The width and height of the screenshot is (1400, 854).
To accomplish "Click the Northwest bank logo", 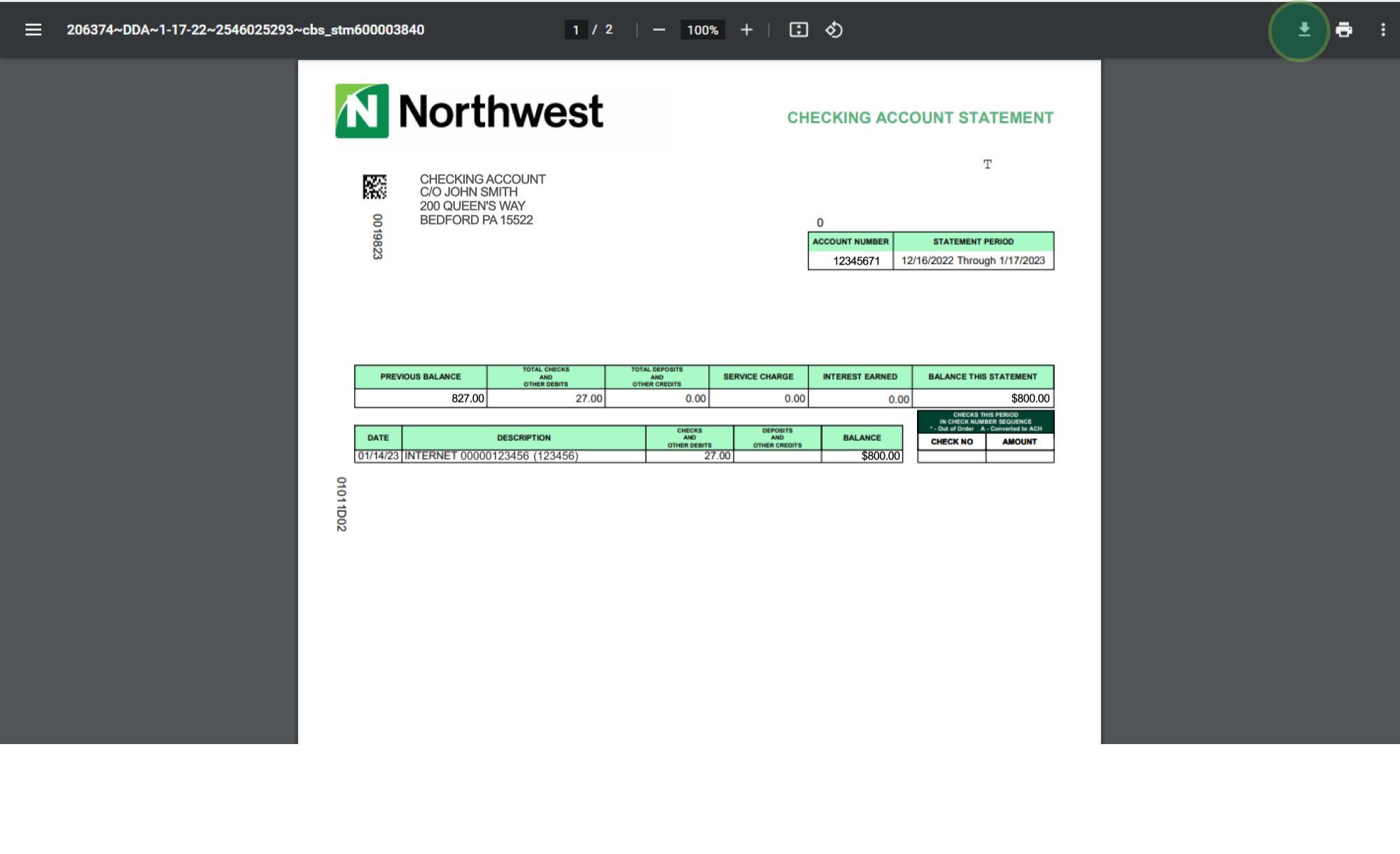I will (x=469, y=111).
